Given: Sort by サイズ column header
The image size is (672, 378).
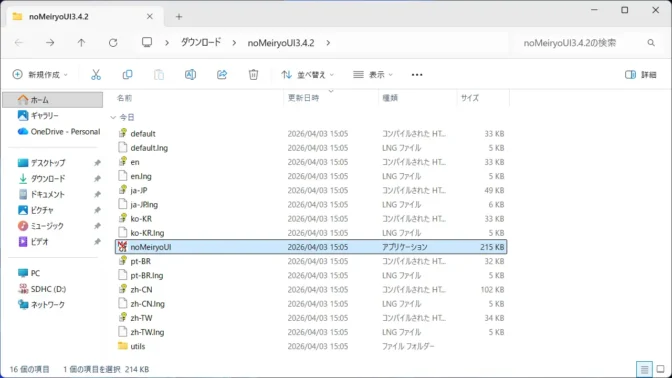Looking at the screenshot, I should [x=470, y=98].
